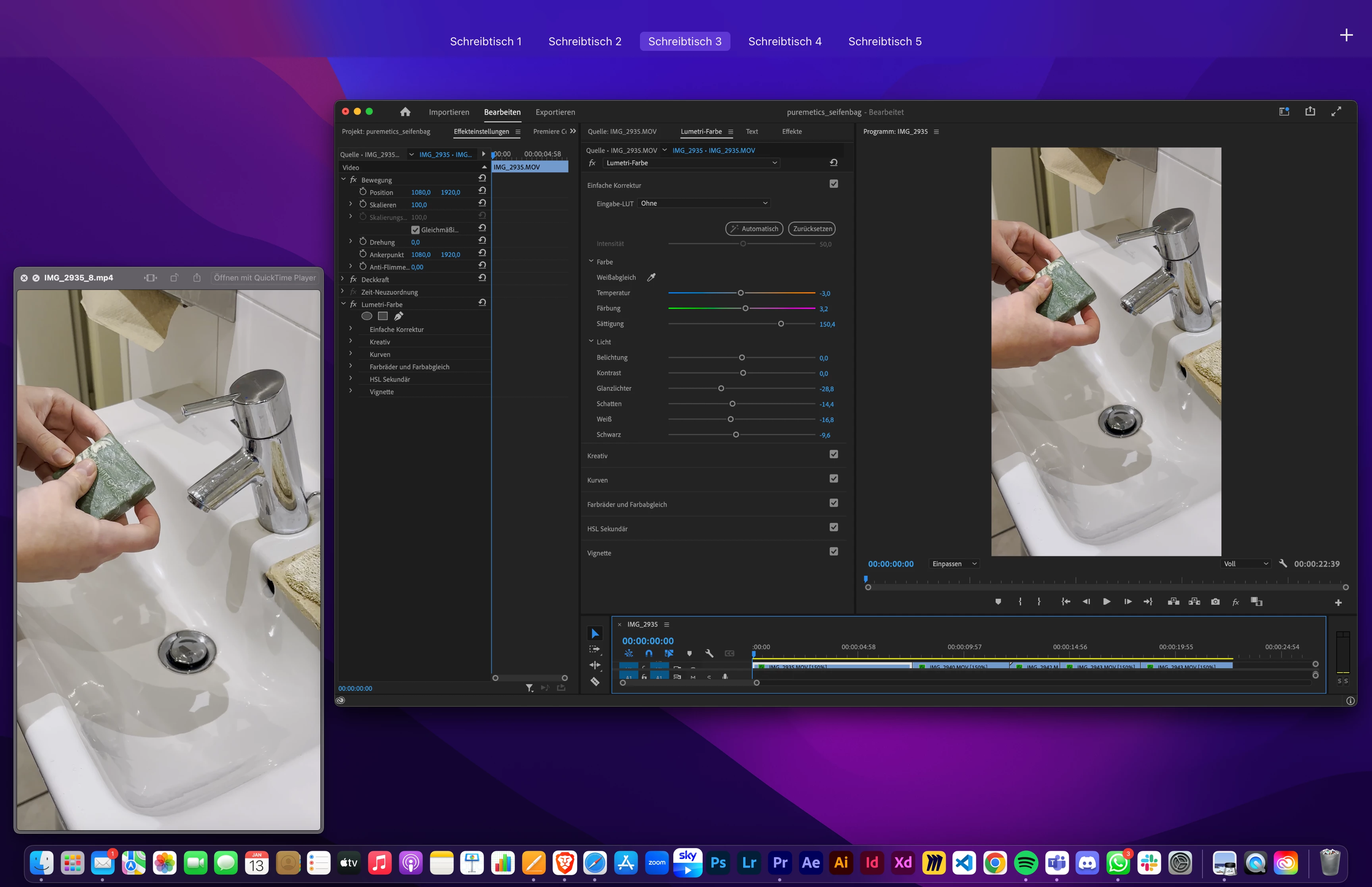Toggle the Vignette section checkbox

tap(833, 552)
